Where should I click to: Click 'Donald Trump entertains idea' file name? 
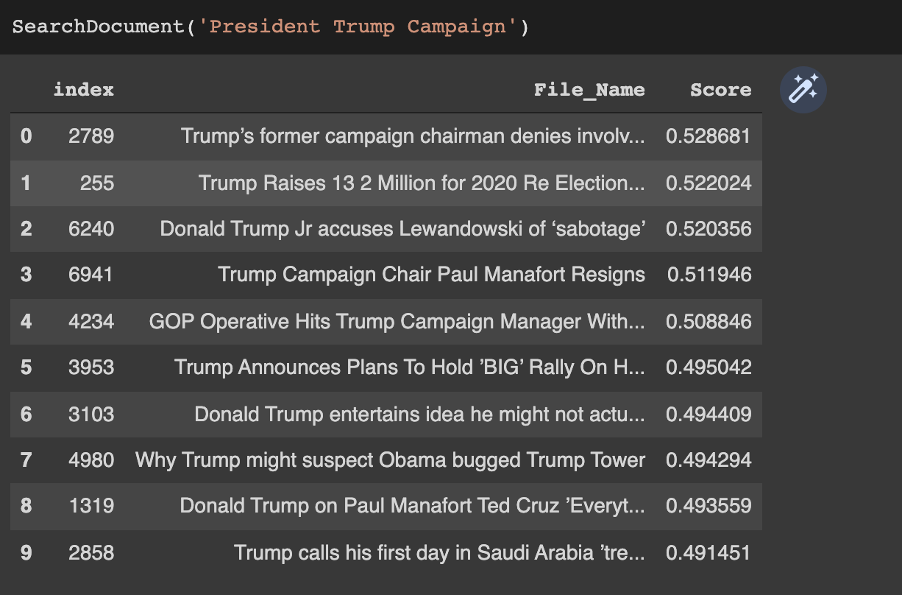point(420,413)
